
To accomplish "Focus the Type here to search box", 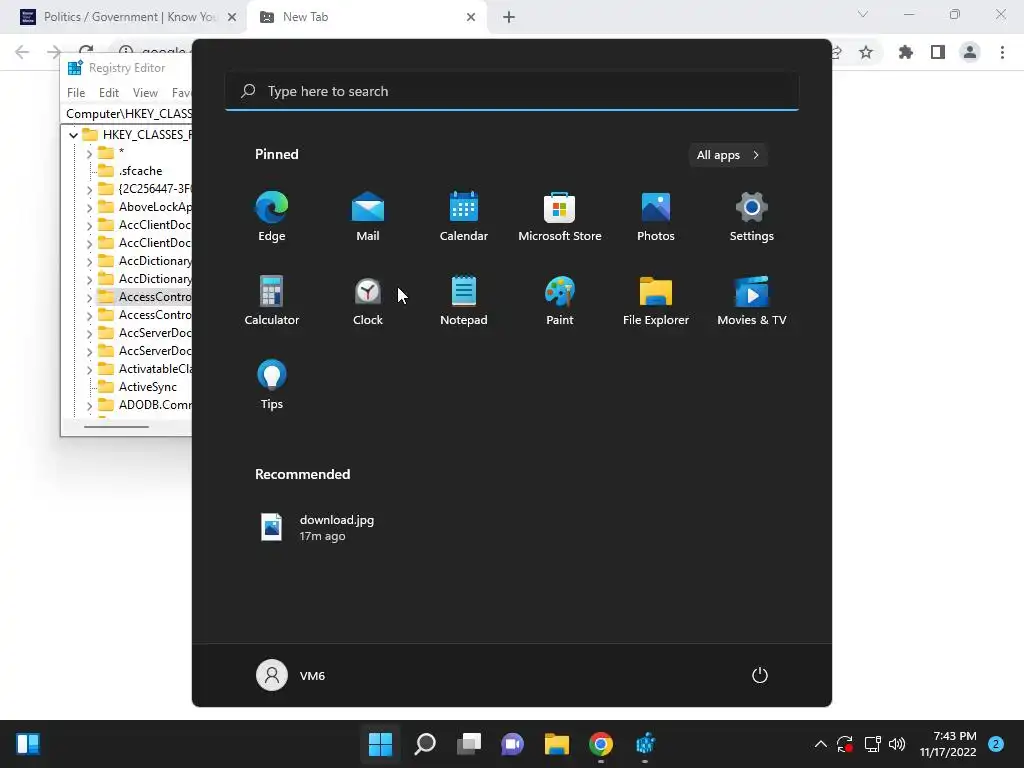I will [x=512, y=91].
